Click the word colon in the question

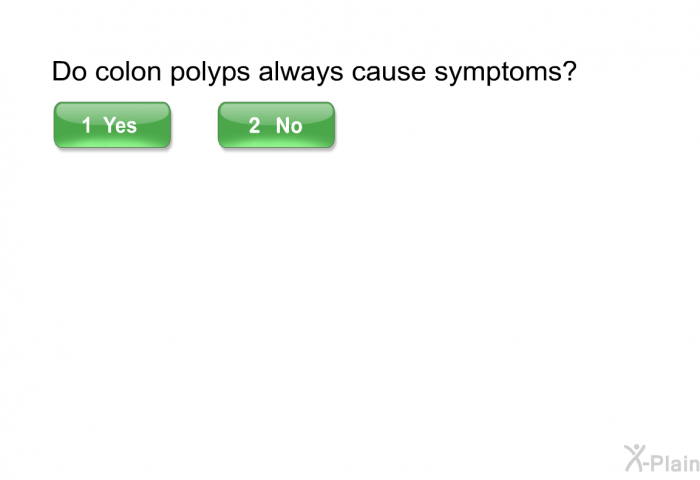pyautogui.click(x=128, y=71)
